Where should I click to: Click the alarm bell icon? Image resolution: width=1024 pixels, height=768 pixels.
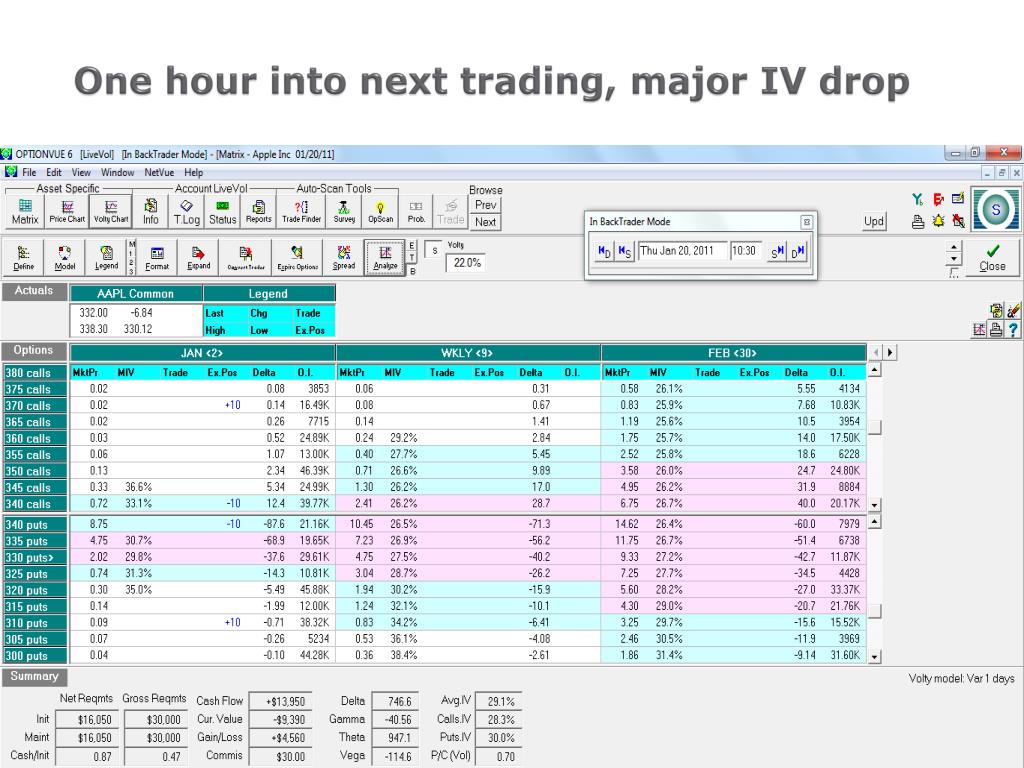(x=938, y=221)
